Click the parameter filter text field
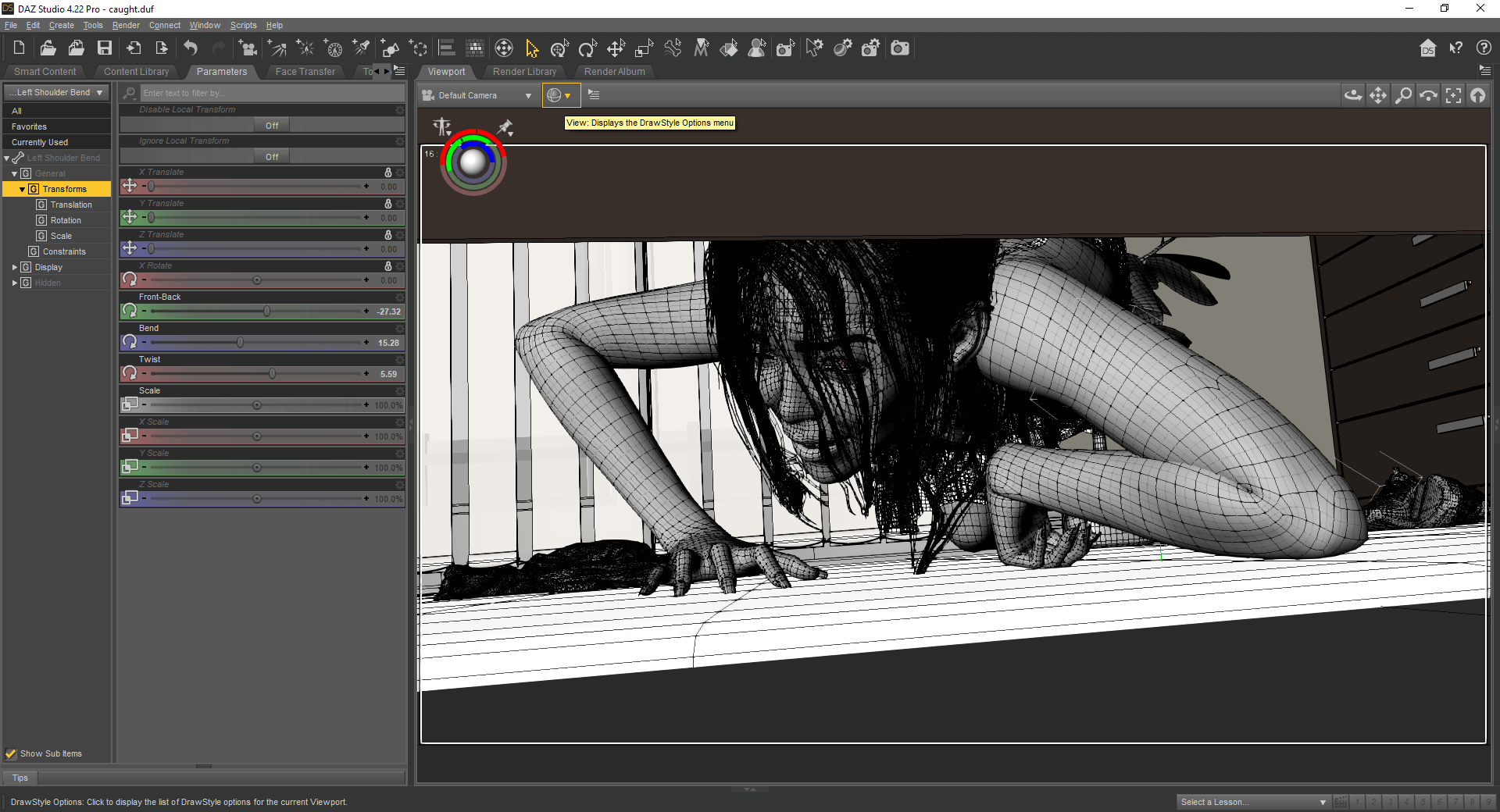Image resolution: width=1500 pixels, height=812 pixels. (x=272, y=93)
